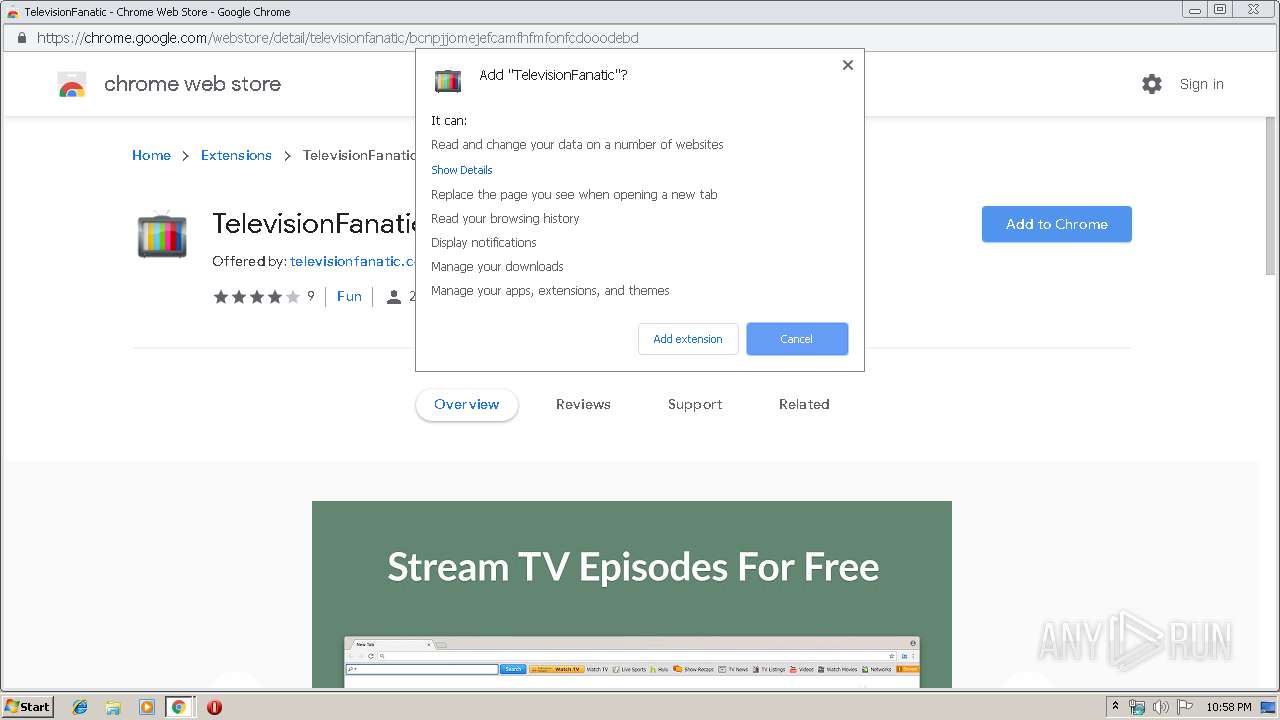Click the secure lock icon in address bar

pos(22,38)
